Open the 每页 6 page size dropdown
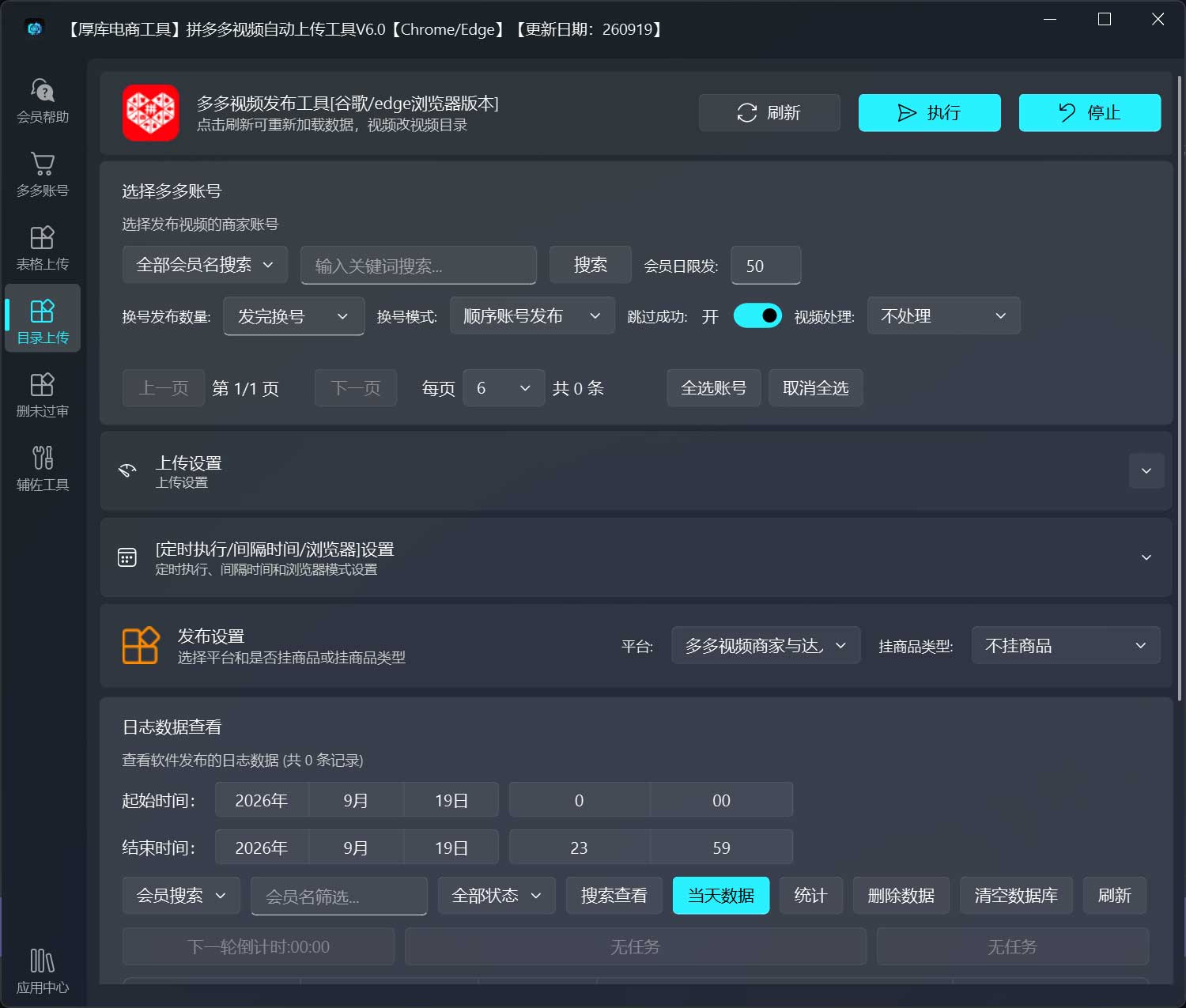The height and width of the screenshot is (1008, 1186). pos(504,388)
